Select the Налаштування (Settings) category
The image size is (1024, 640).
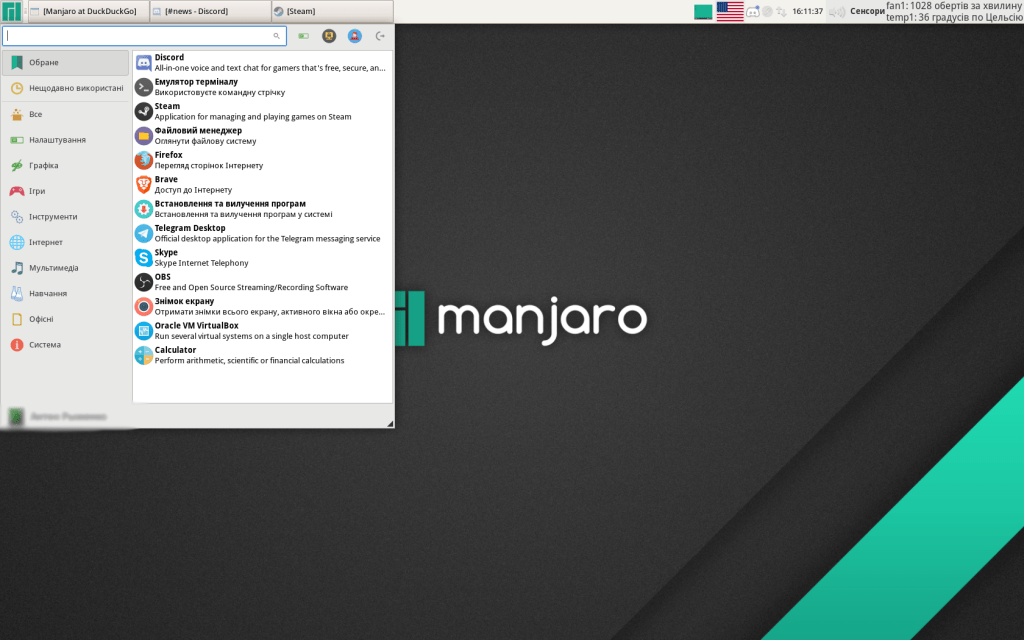(65, 140)
